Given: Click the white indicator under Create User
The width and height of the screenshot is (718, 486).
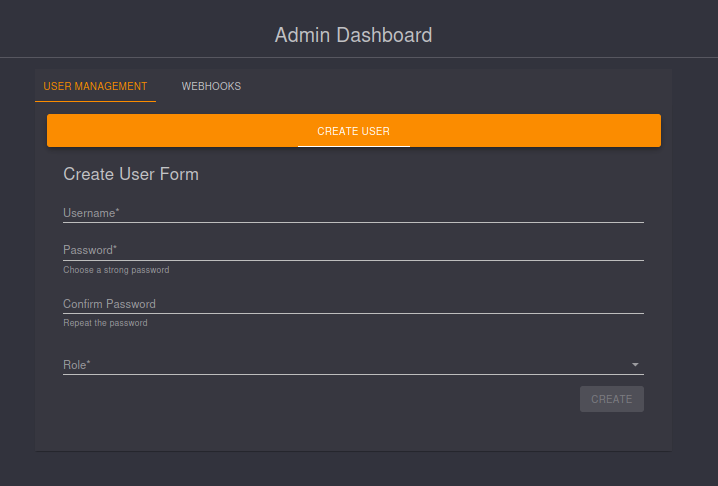Looking at the screenshot, I should pos(353,146).
